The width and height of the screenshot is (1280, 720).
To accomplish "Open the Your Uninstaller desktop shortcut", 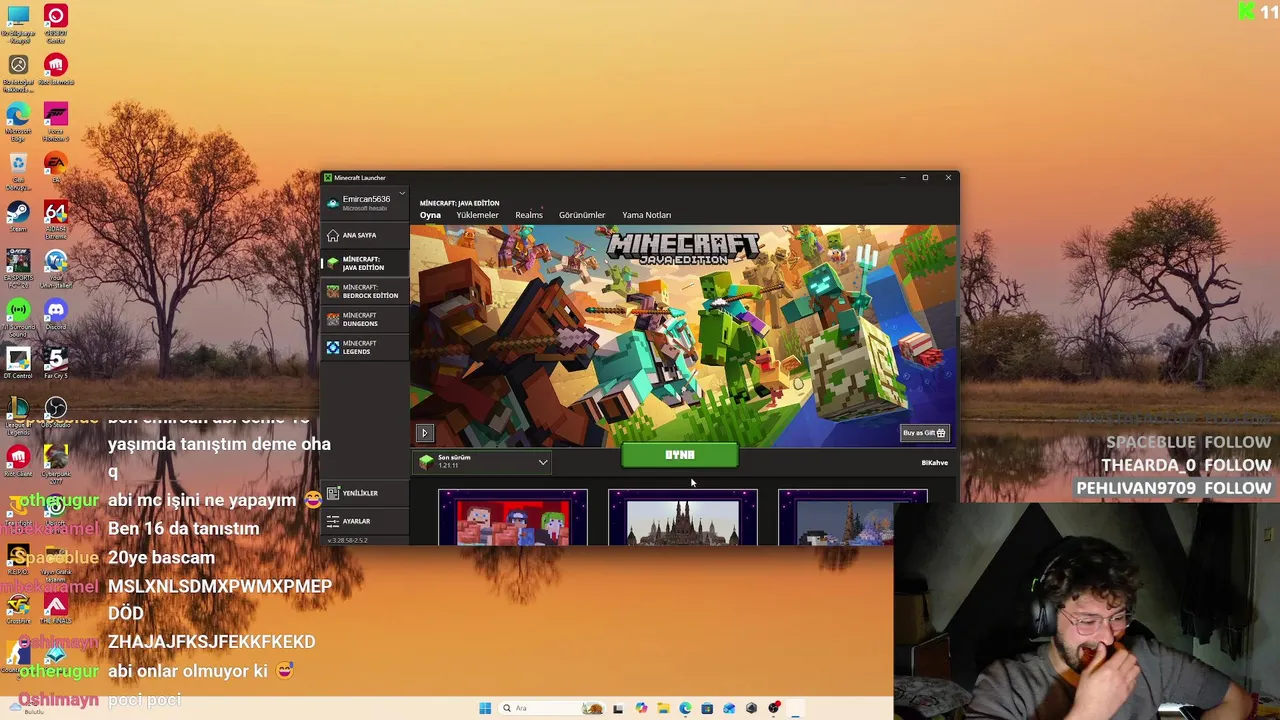I will point(56,268).
